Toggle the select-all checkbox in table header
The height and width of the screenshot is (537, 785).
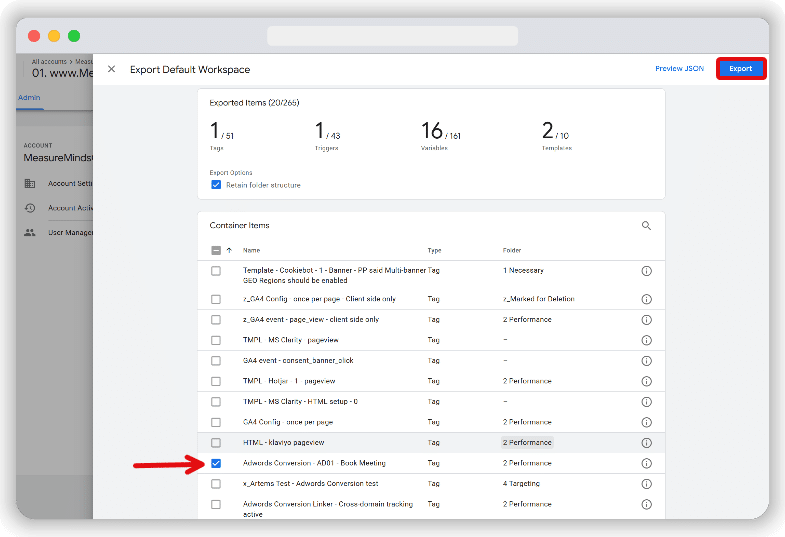click(216, 250)
